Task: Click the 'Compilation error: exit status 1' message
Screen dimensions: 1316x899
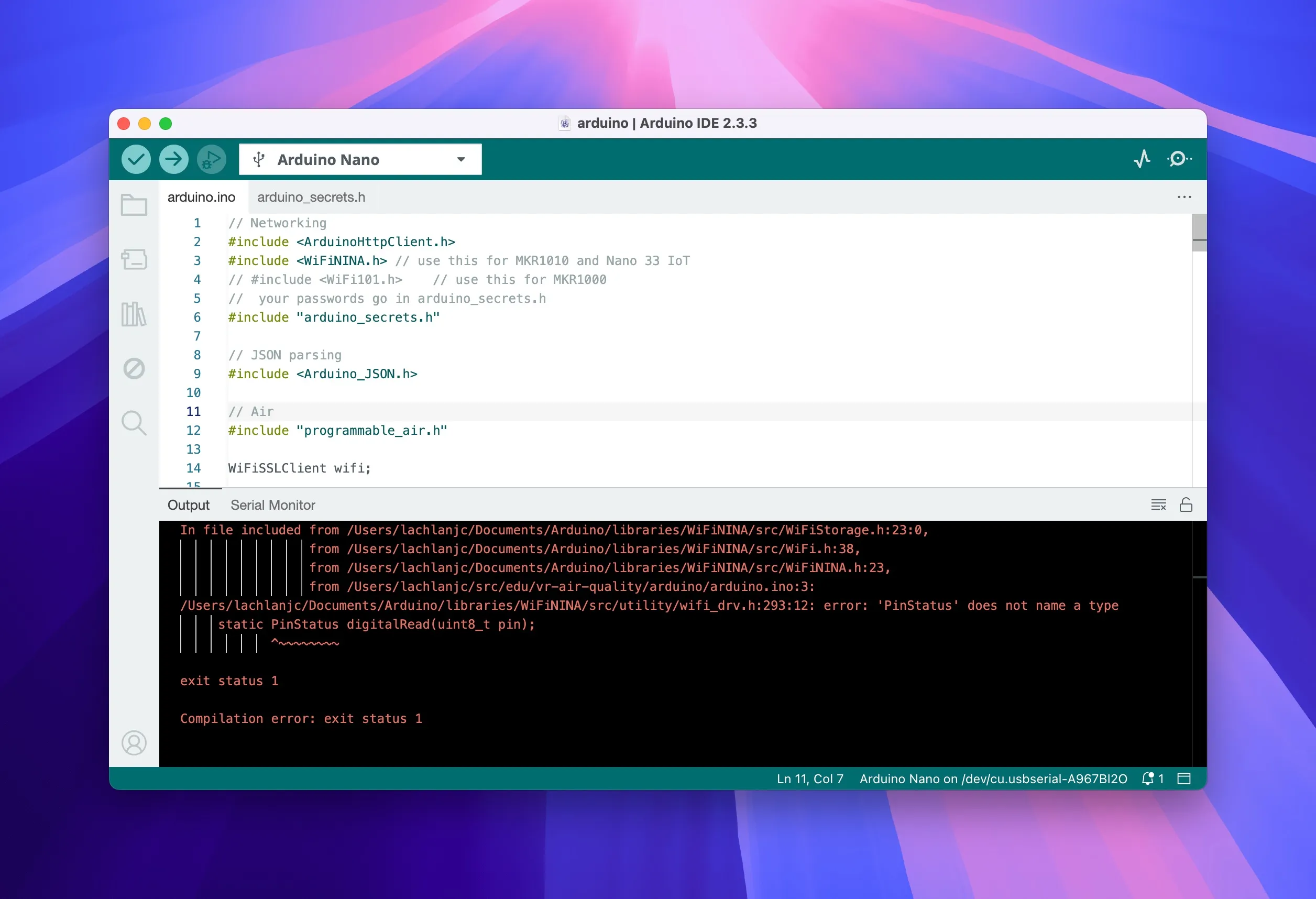Action: 301,718
